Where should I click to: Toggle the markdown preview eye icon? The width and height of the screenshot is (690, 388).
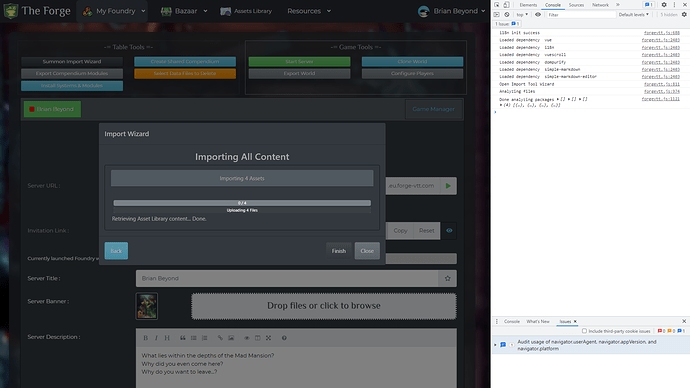(x=246, y=338)
